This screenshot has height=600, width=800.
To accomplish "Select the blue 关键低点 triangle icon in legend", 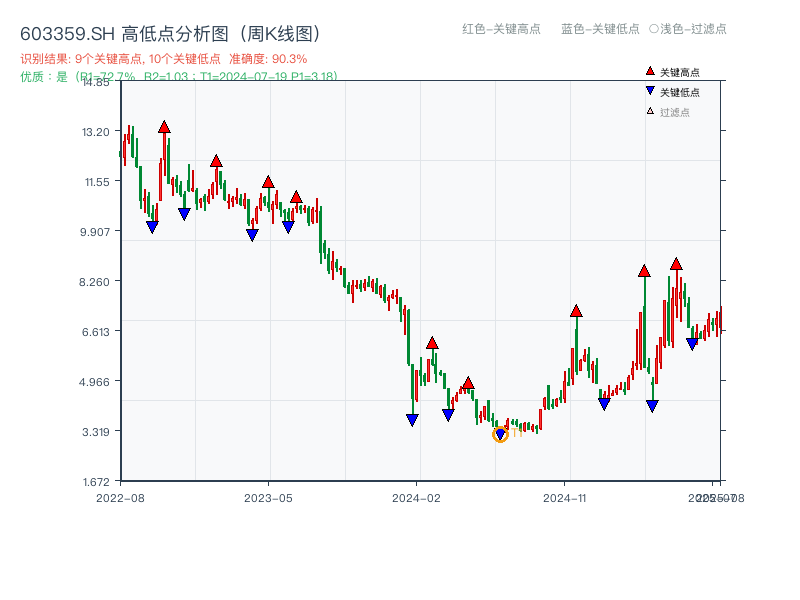I will click(649, 91).
